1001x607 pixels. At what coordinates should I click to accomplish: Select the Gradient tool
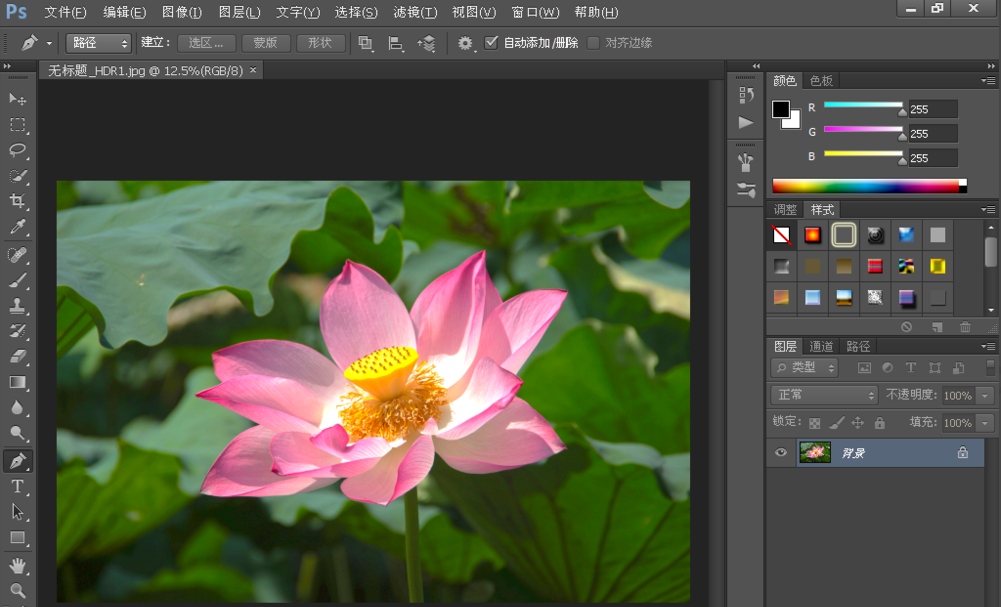[18, 382]
